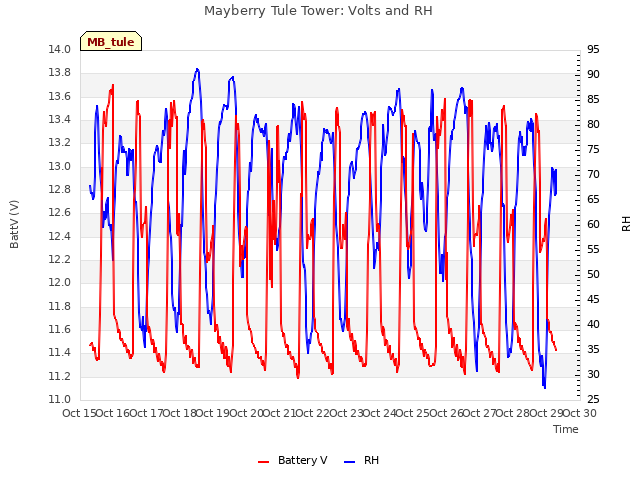
Task: Click the 55 right axis tick
Action: [x=593, y=249]
